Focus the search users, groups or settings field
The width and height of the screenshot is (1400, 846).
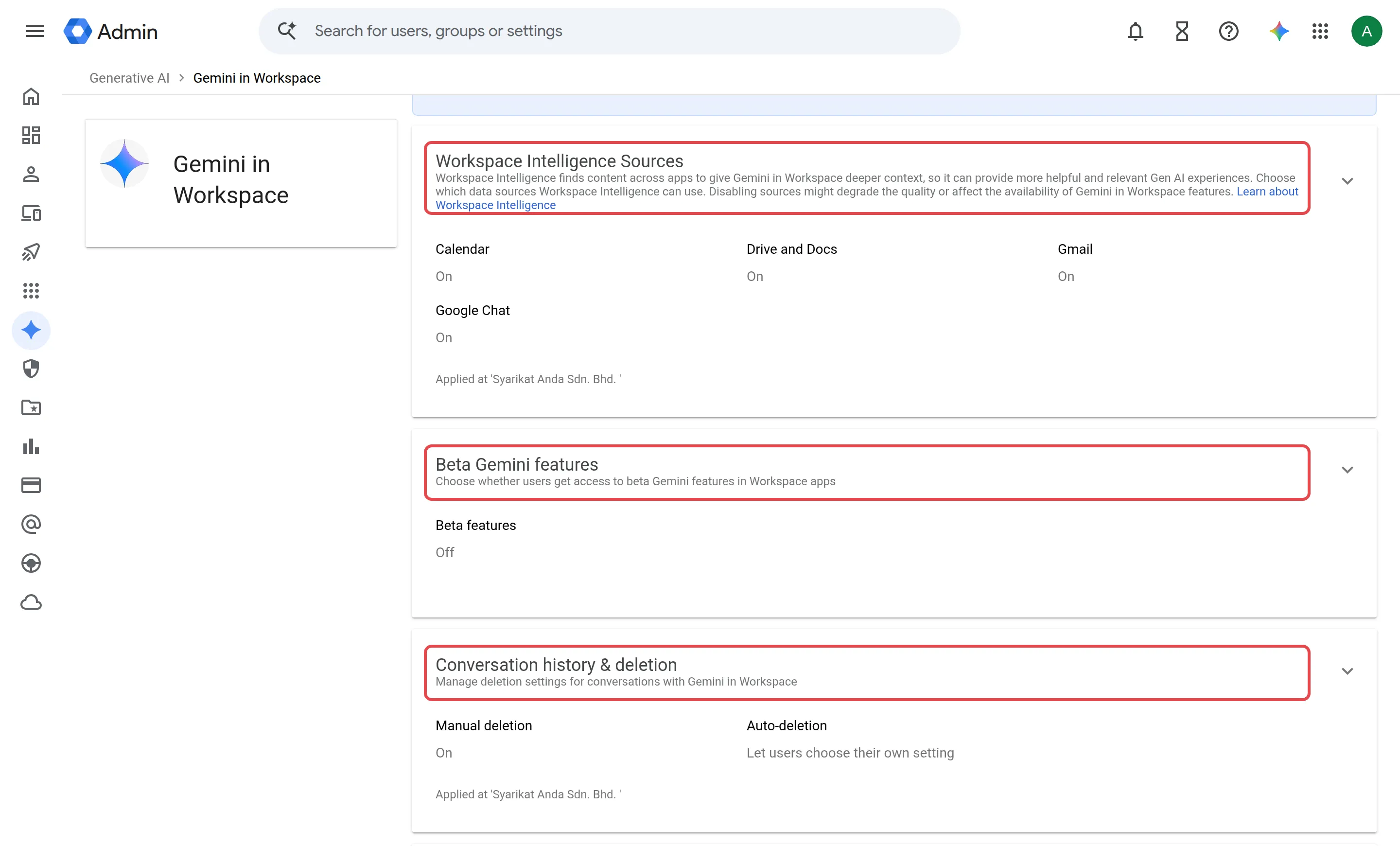tap(609, 31)
